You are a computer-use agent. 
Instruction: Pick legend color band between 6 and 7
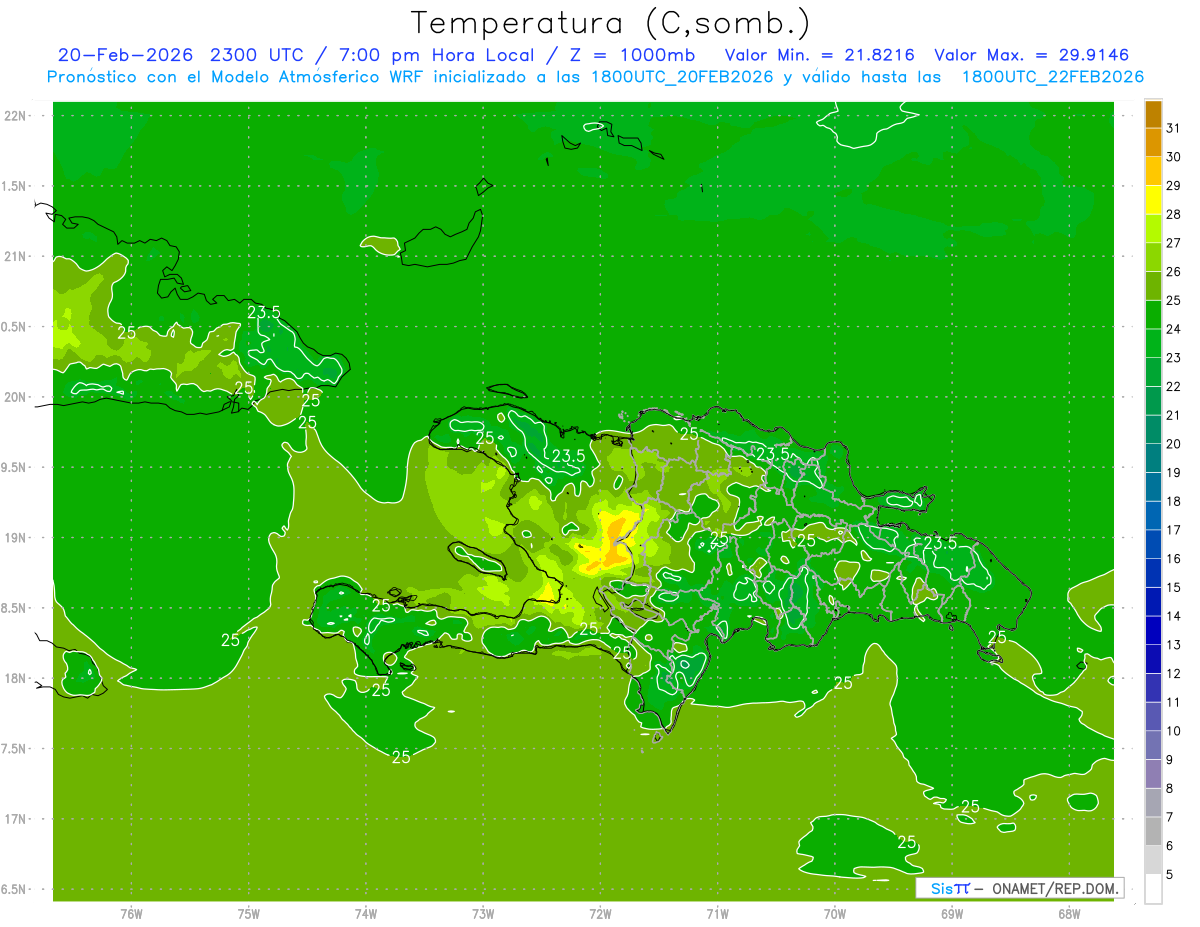[1153, 831]
